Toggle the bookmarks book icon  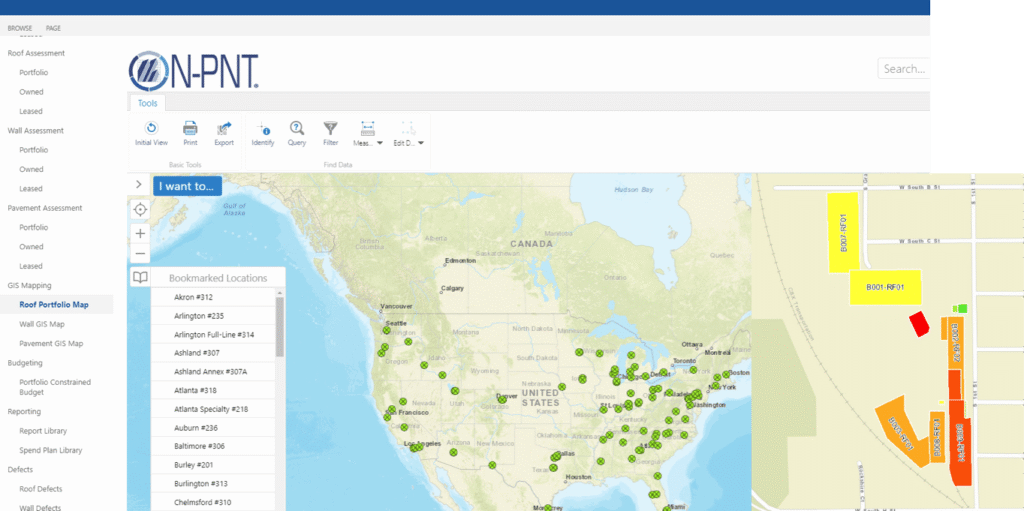click(x=140, y=278)
